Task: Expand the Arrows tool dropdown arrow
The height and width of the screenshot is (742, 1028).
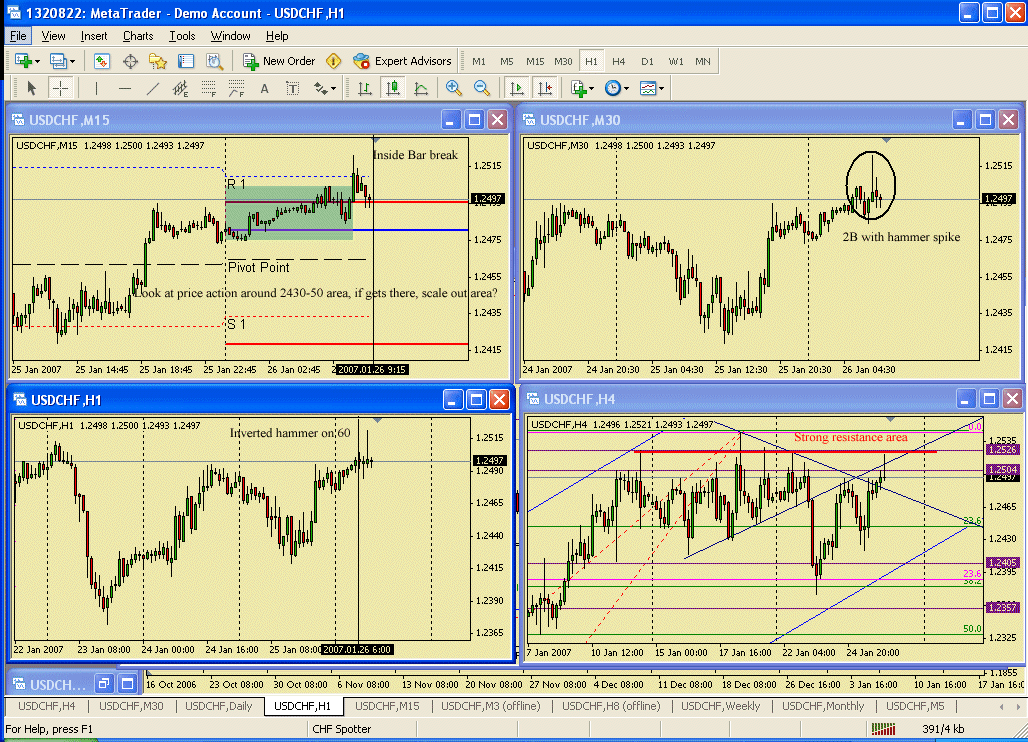Action: [334, 88]
